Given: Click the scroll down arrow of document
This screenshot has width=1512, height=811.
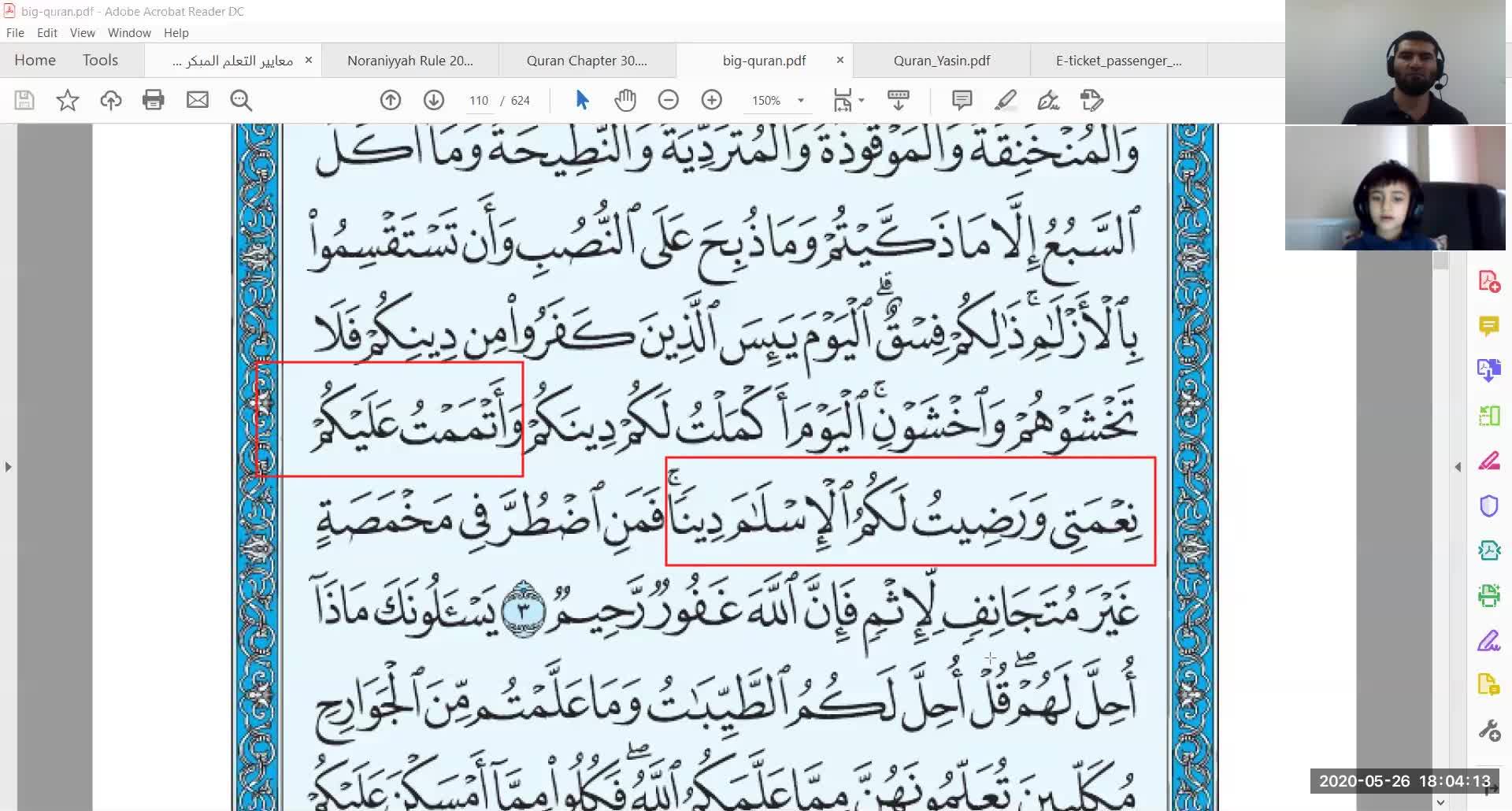Looking at the screenshot, I should (1441, 802).
